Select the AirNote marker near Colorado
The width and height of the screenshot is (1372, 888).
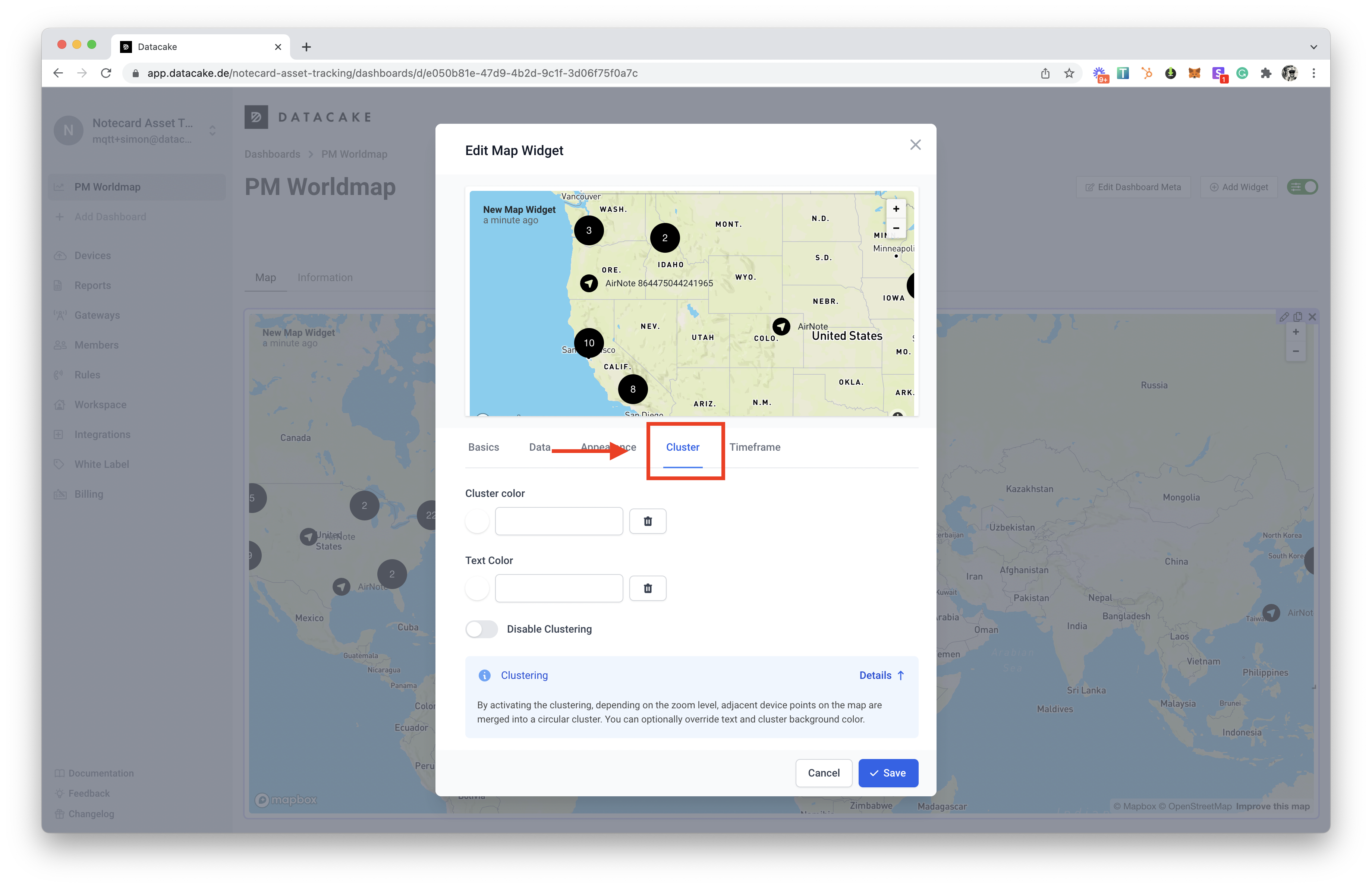pos(781,326)
